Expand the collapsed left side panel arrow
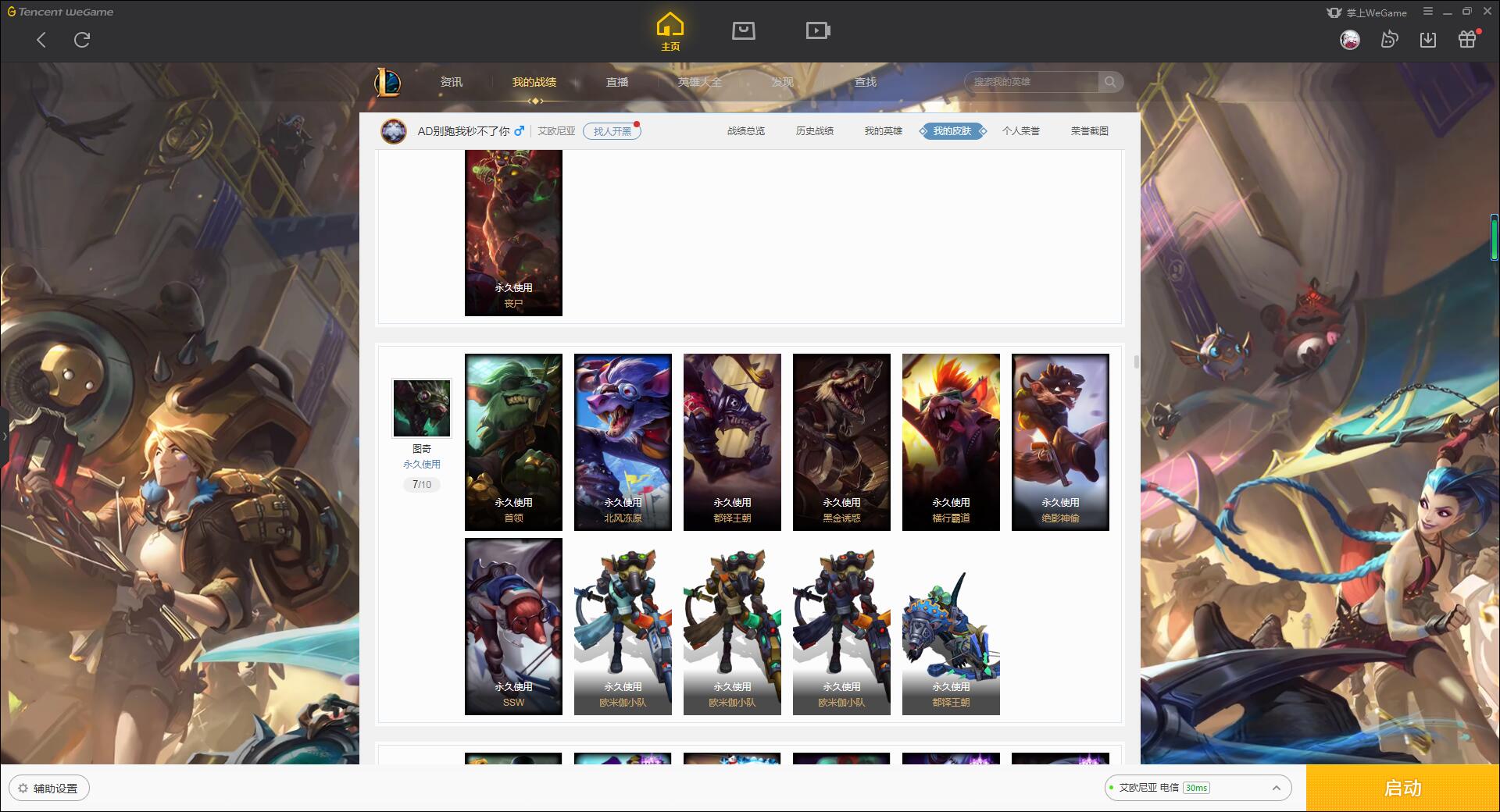Viewport: 1500px width, 812px height. pyautogui.click(x=4, y=436)
